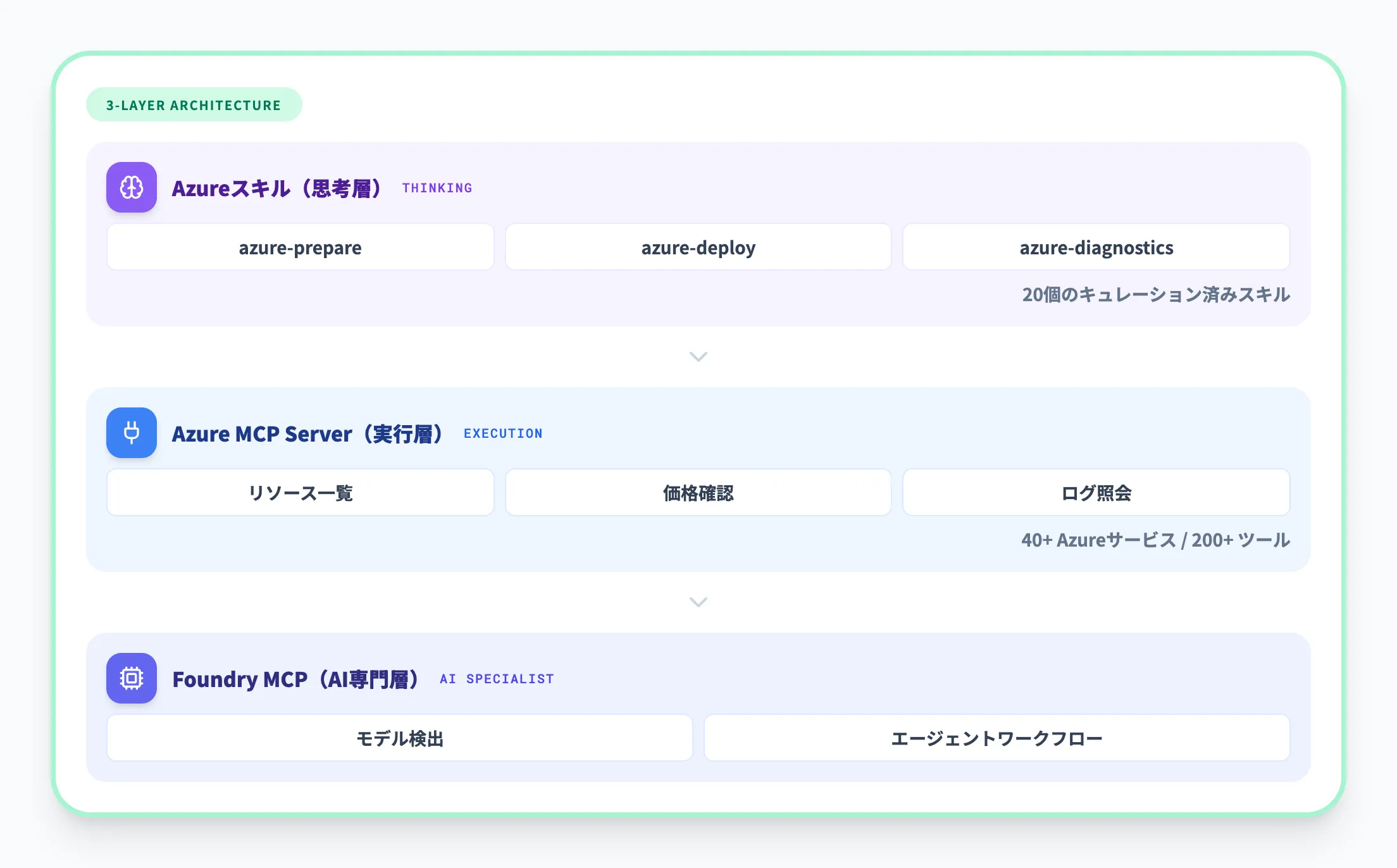The width and height of the screenshot is (1397, 868).
Task: Expand the chevron below the Azureスキル layer
Action: (x=698, y=357)
